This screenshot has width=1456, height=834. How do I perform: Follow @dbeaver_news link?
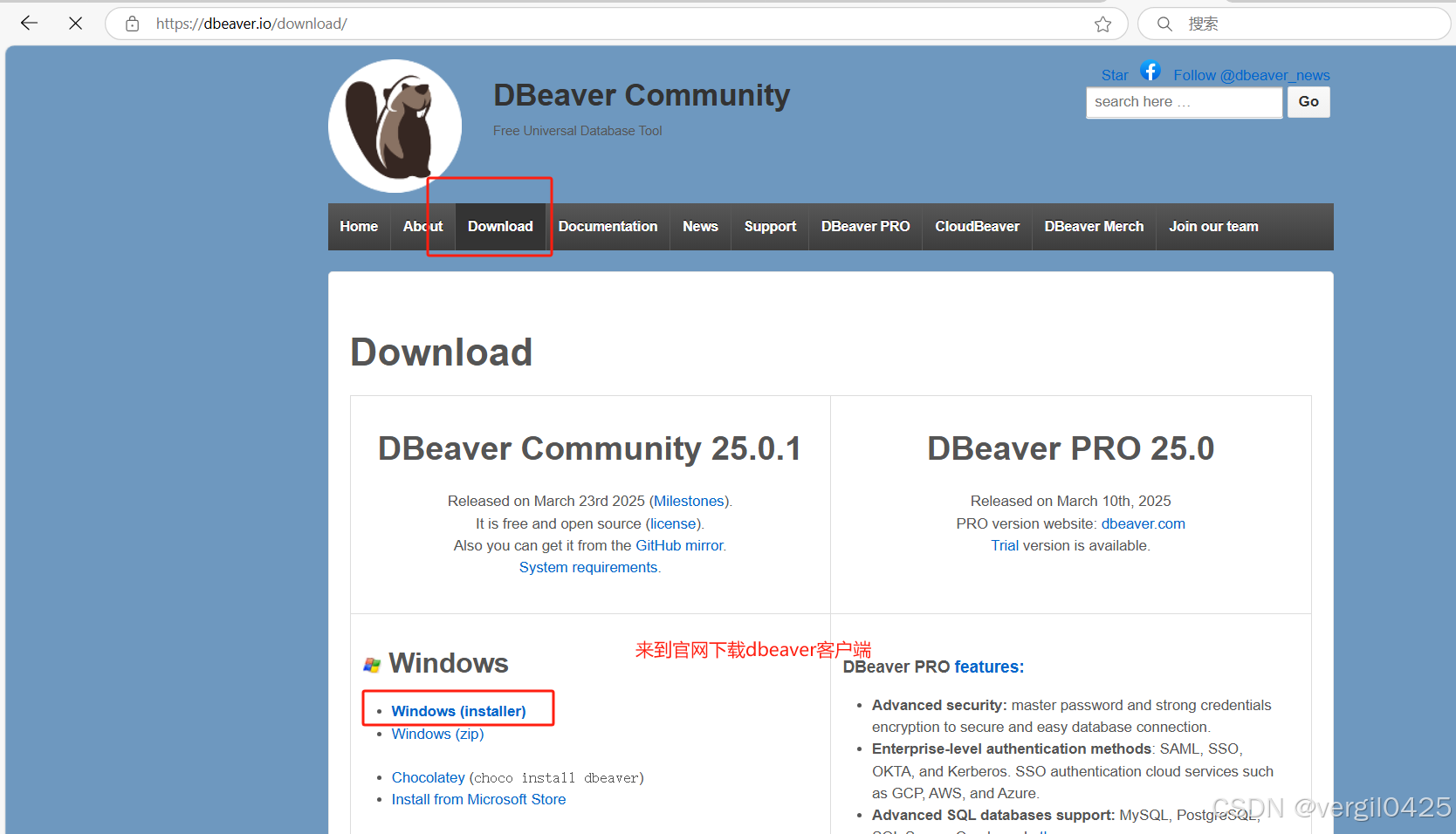point(1252,76)
